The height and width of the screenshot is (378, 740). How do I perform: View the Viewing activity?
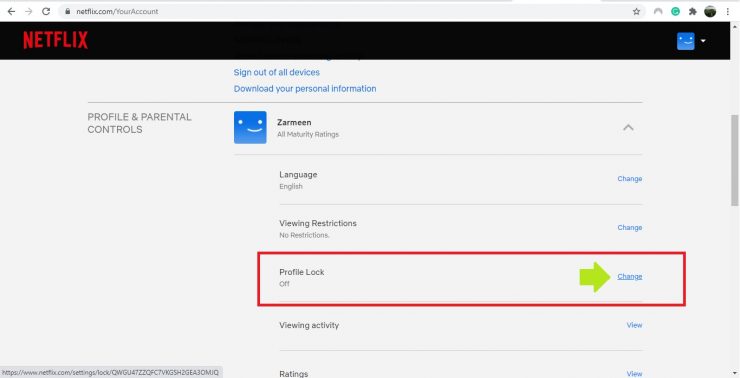634,325
